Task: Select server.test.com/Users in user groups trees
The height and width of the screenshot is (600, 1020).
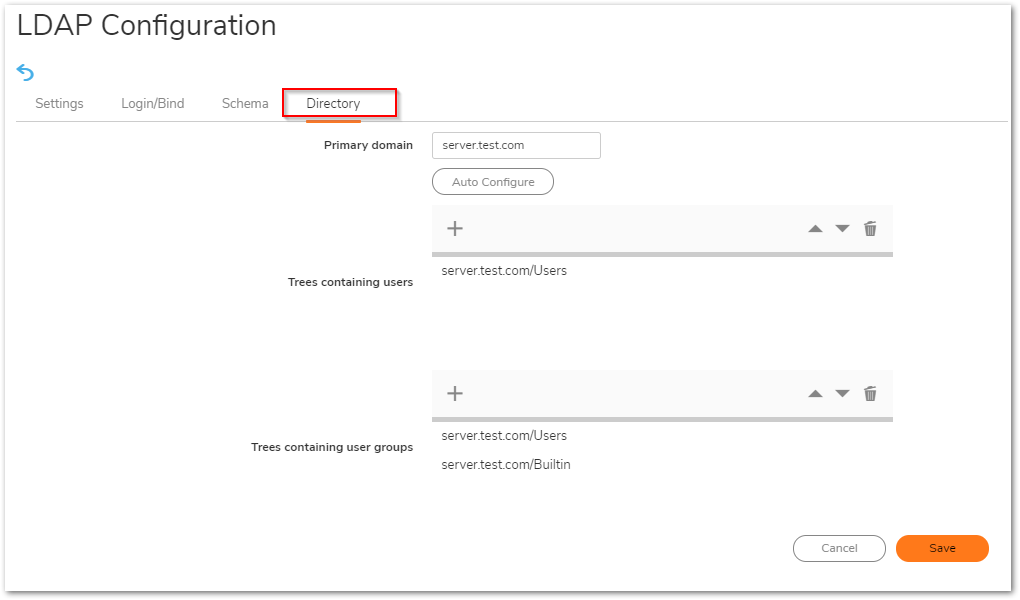Action: pos(504,435)
